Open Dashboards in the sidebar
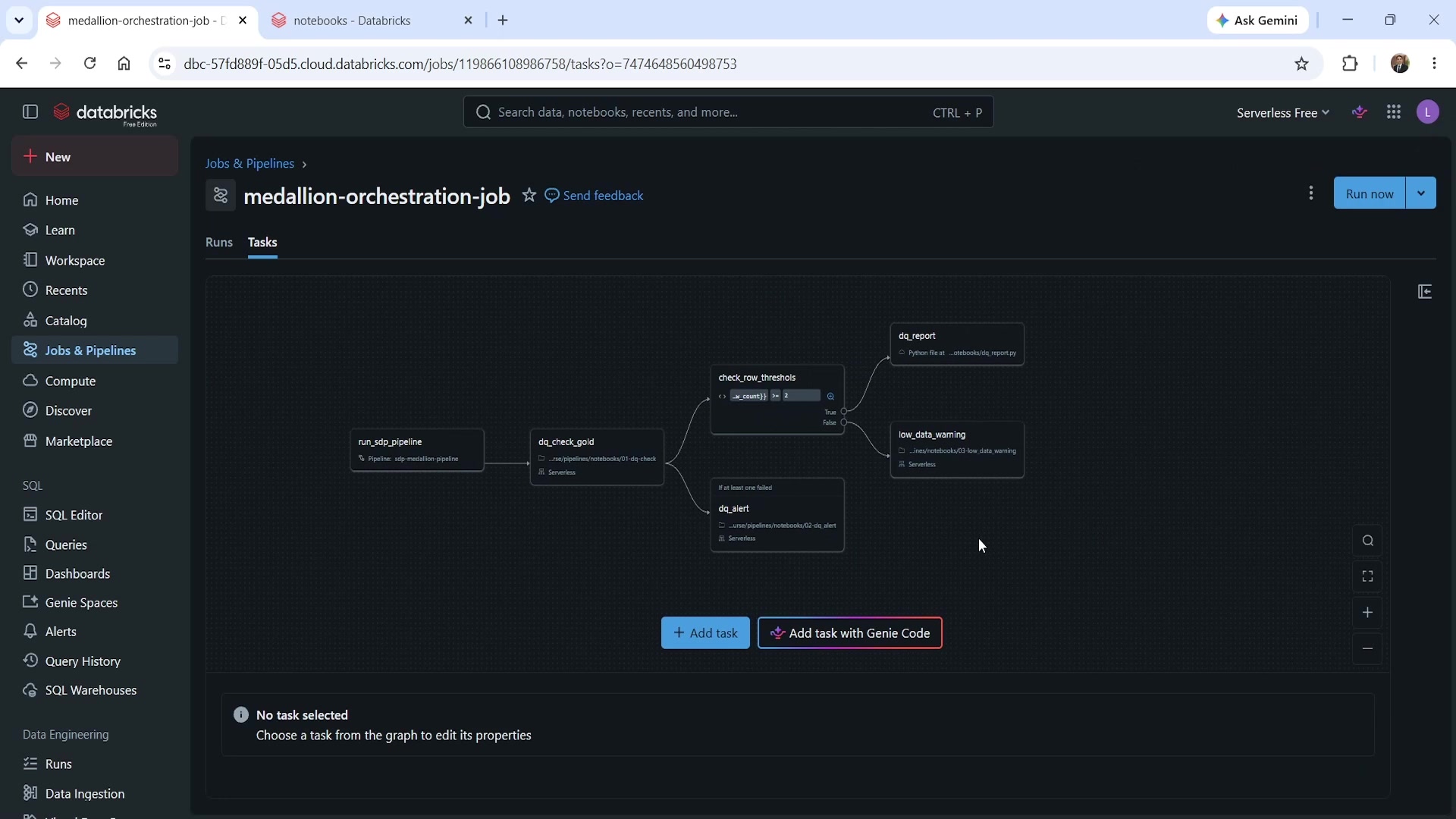 (95, 573)
